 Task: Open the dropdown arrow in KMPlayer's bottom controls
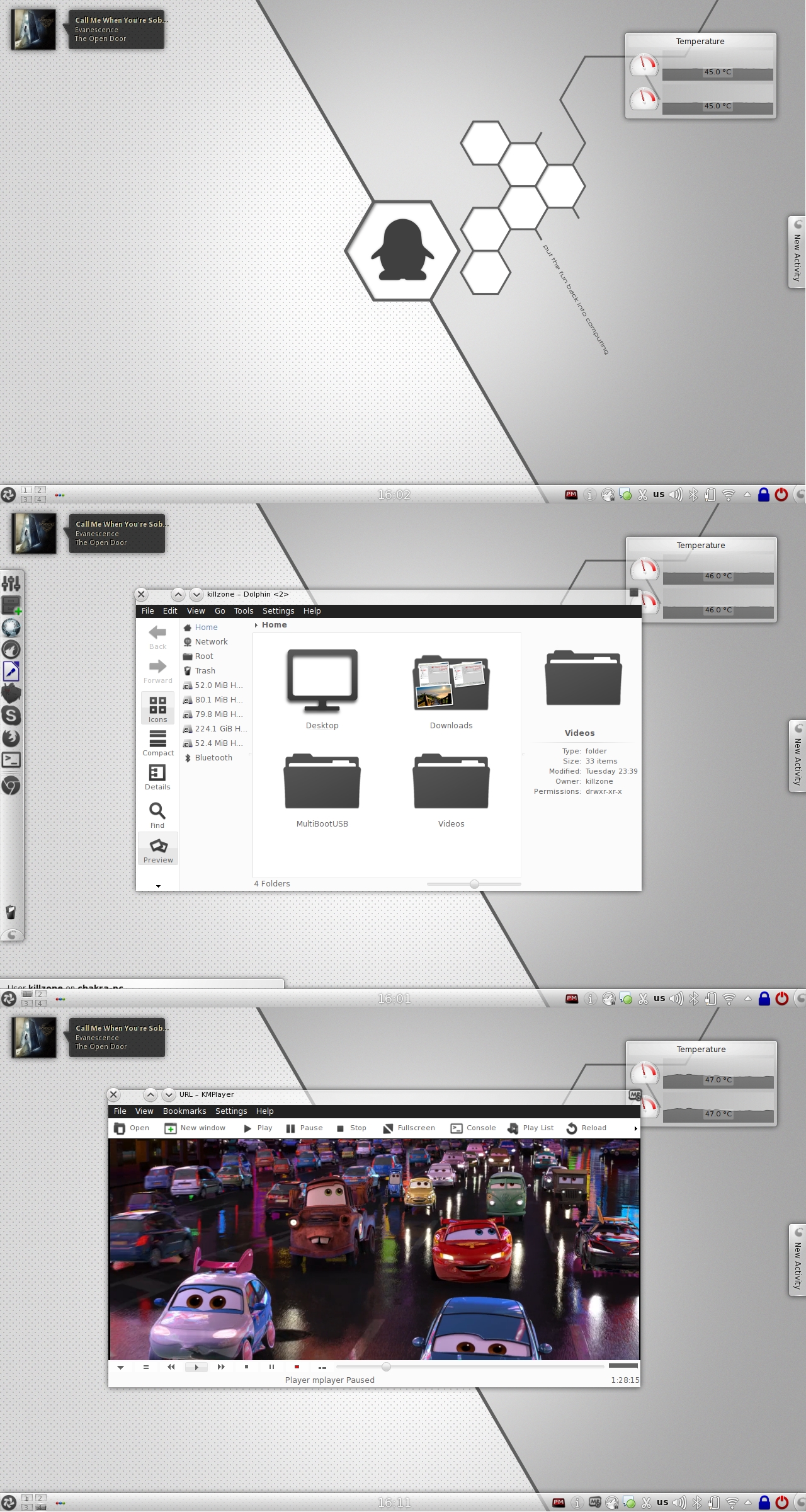coord(120,1367)
